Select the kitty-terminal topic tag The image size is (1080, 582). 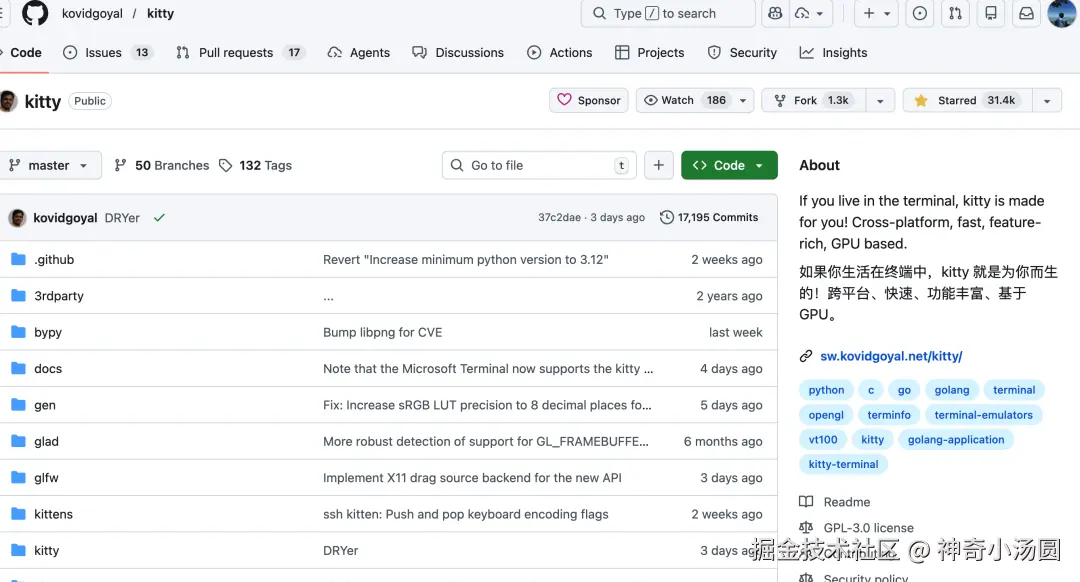(843, 464)
